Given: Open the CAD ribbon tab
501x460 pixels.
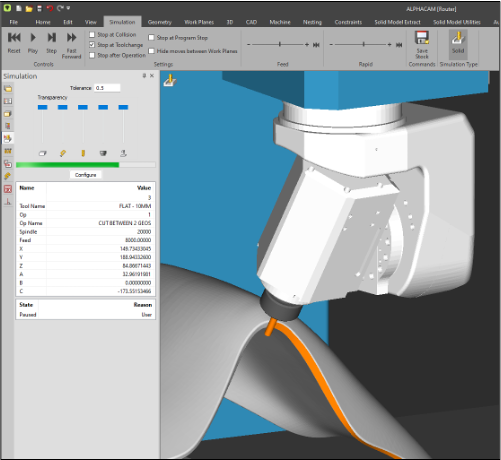Looking at the screenshot, I should point(251,22).
